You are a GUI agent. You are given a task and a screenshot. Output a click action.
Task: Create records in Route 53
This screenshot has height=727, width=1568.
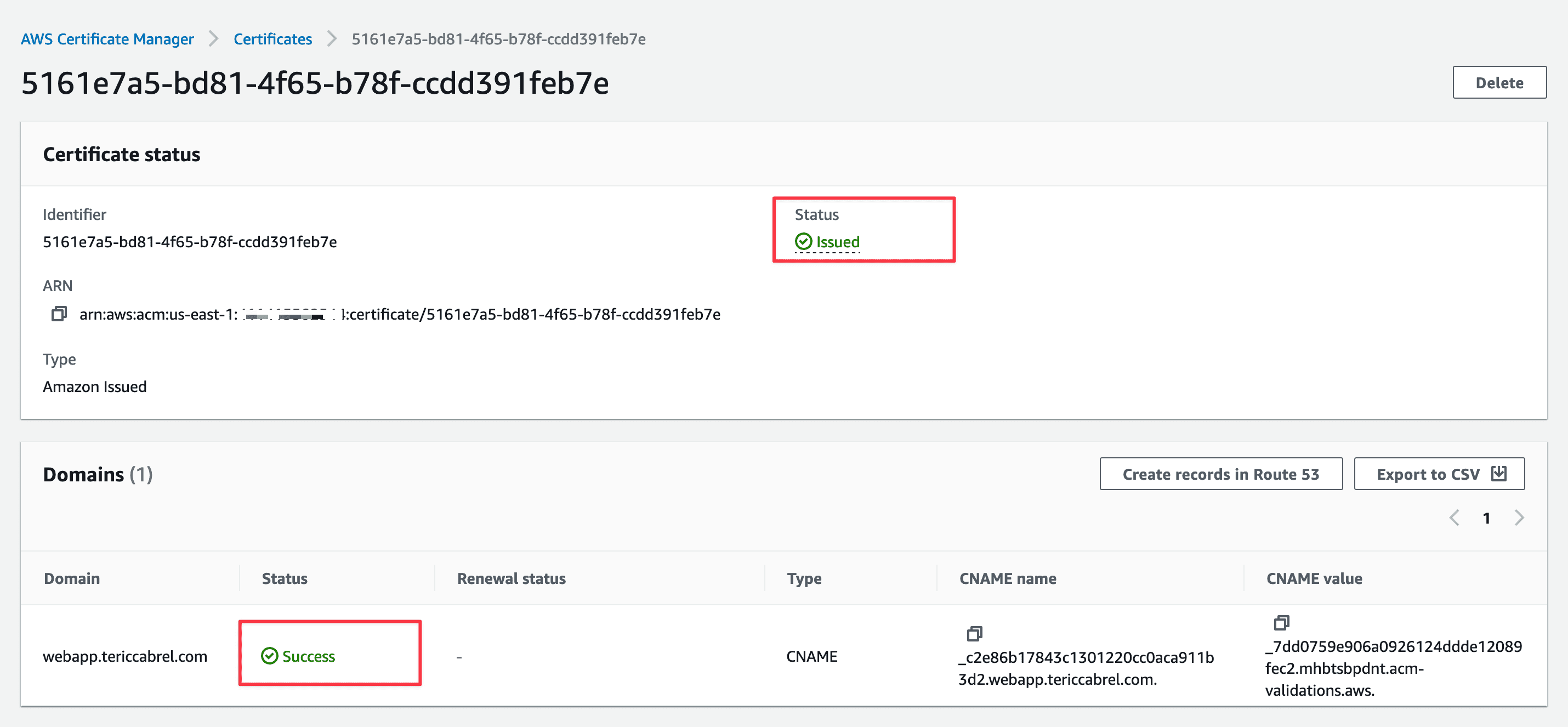pyautogui.click(x=1220, y=474)
